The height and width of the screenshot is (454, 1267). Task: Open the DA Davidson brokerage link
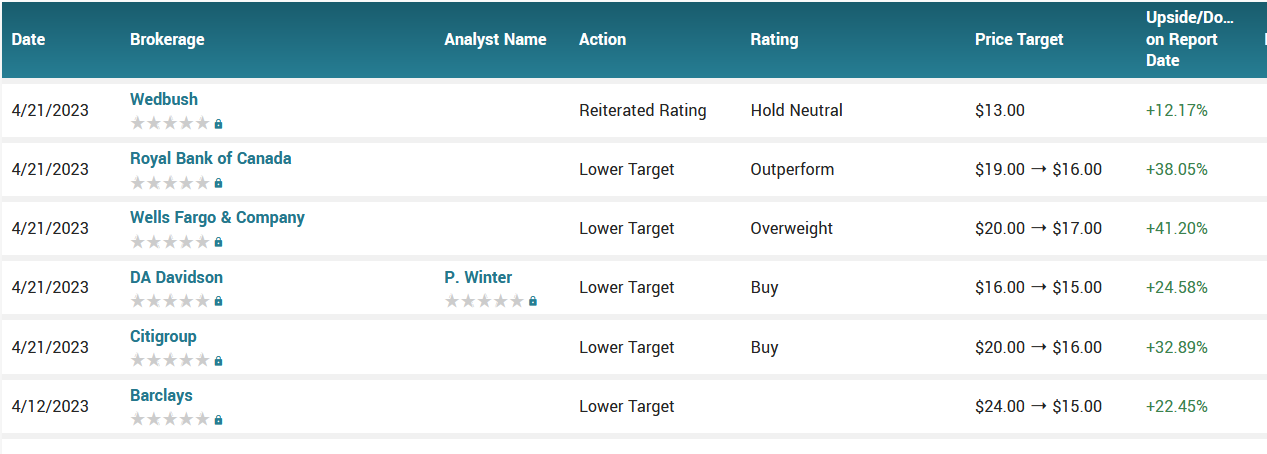[x=176, y=277]
